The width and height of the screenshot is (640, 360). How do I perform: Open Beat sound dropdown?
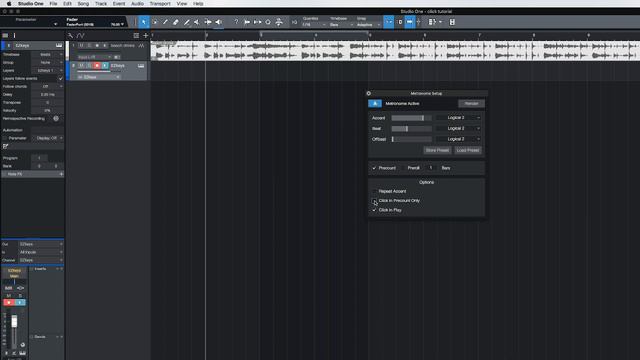click(x=458, y=128)
